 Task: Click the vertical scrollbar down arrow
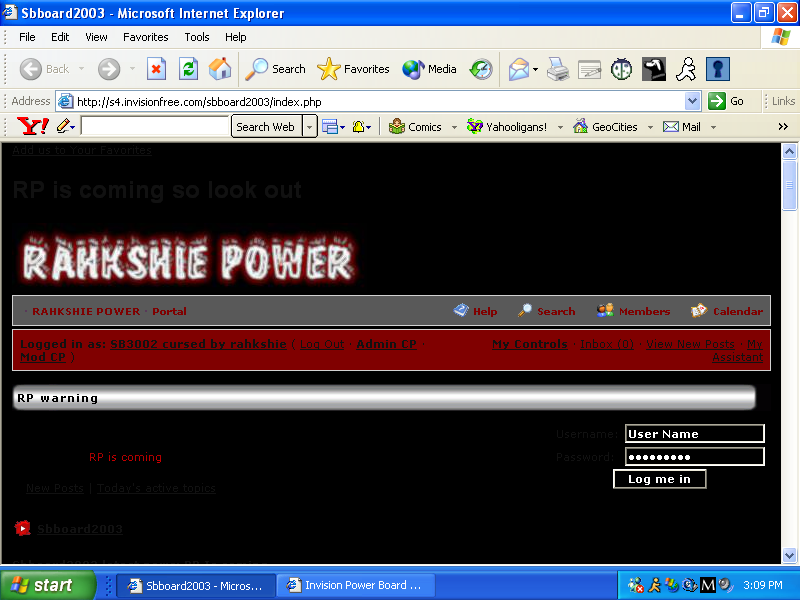[789, 555]
